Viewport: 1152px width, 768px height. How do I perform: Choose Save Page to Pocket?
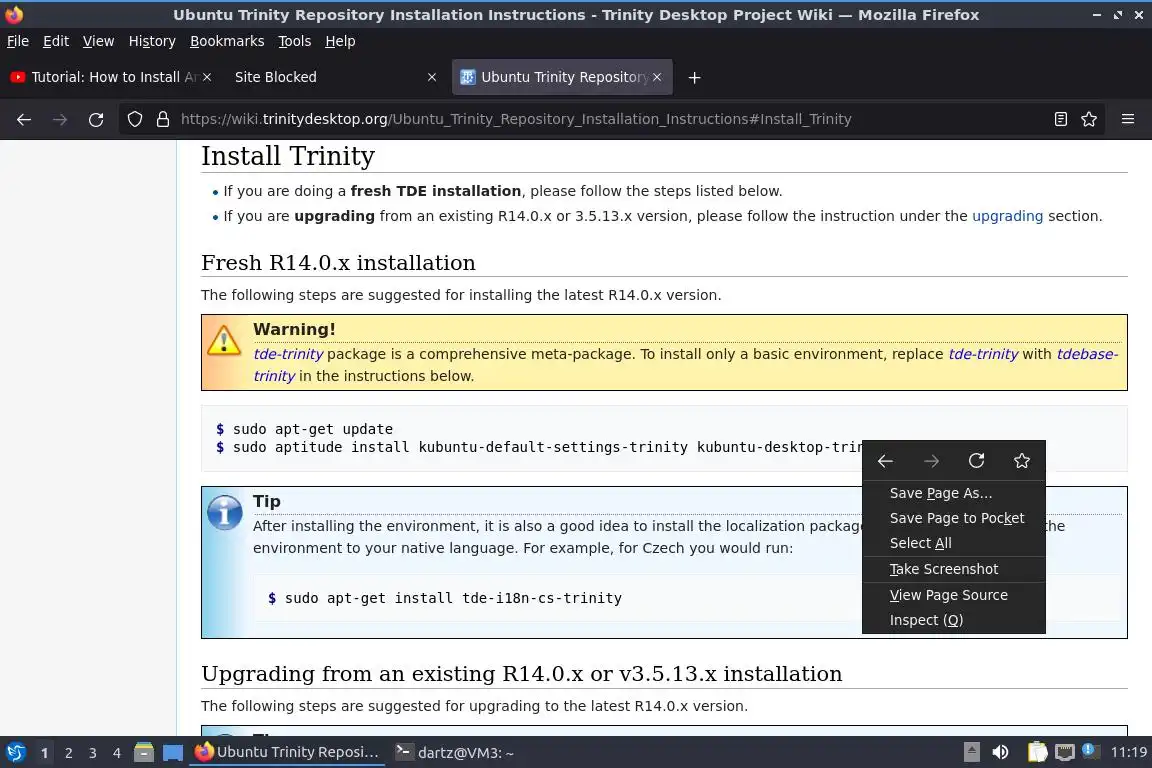click(954, 518)
